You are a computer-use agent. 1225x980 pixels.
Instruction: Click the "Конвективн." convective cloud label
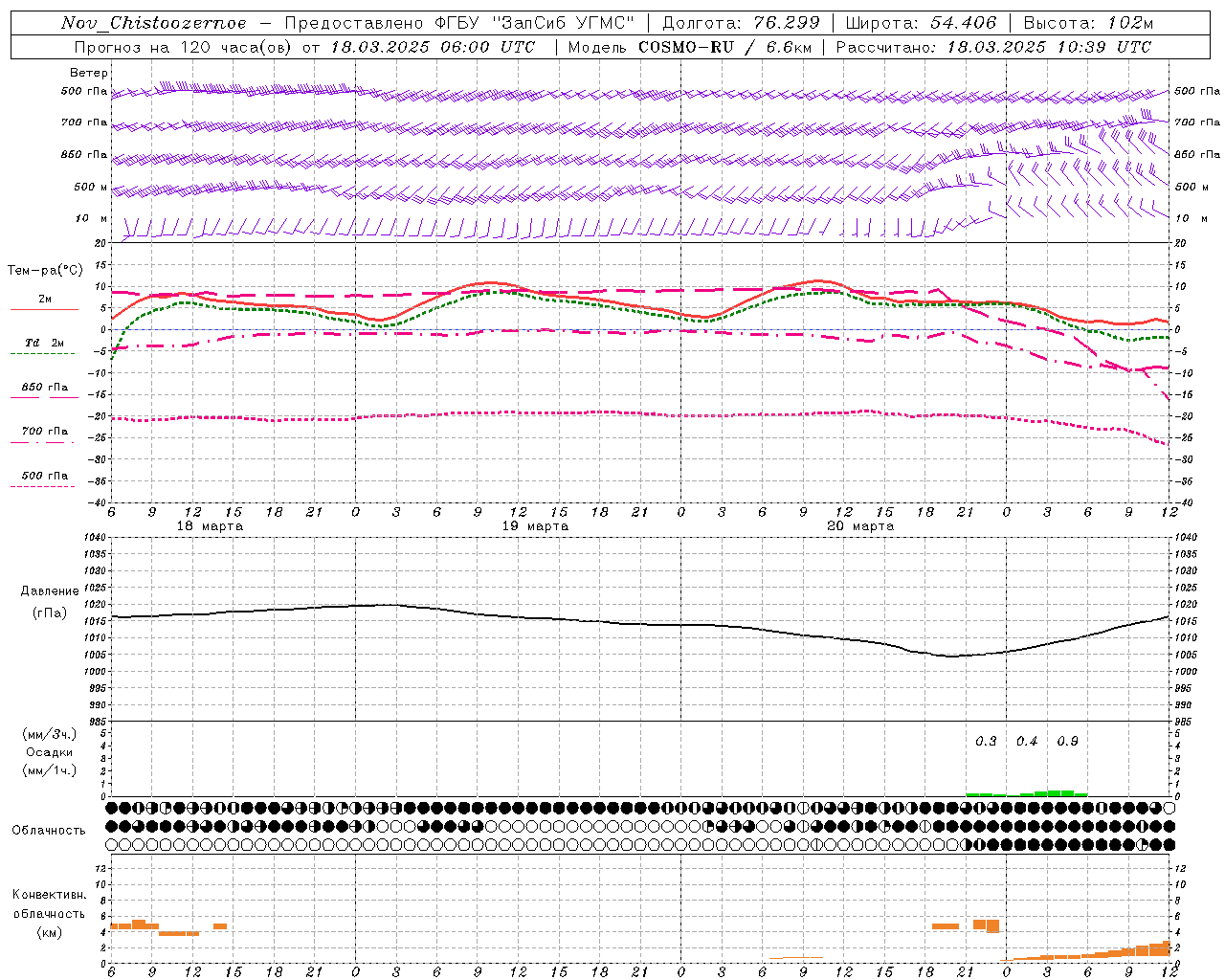click(x=50, y=895)
